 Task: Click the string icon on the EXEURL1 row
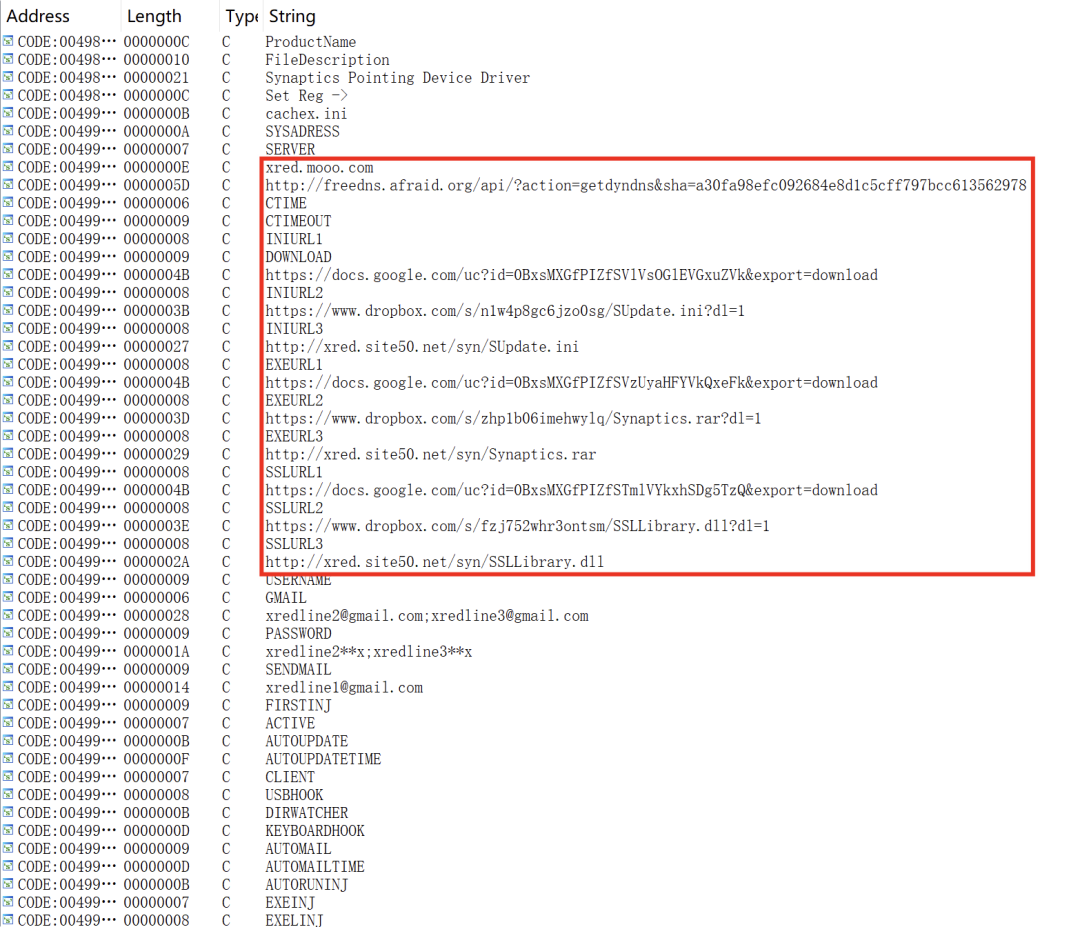point(8,364)
